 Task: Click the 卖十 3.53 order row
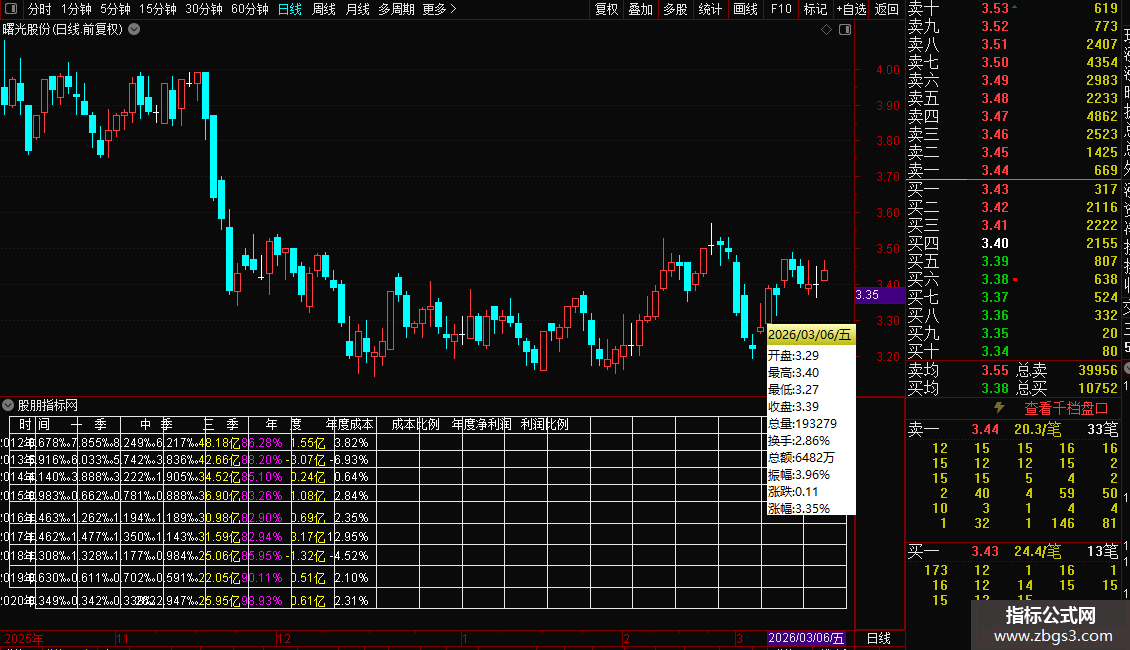click(x=1013, y=9)
